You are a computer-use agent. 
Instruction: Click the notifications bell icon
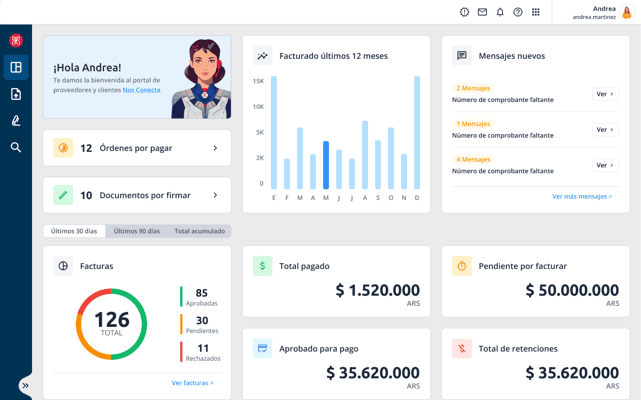point(500,12)
